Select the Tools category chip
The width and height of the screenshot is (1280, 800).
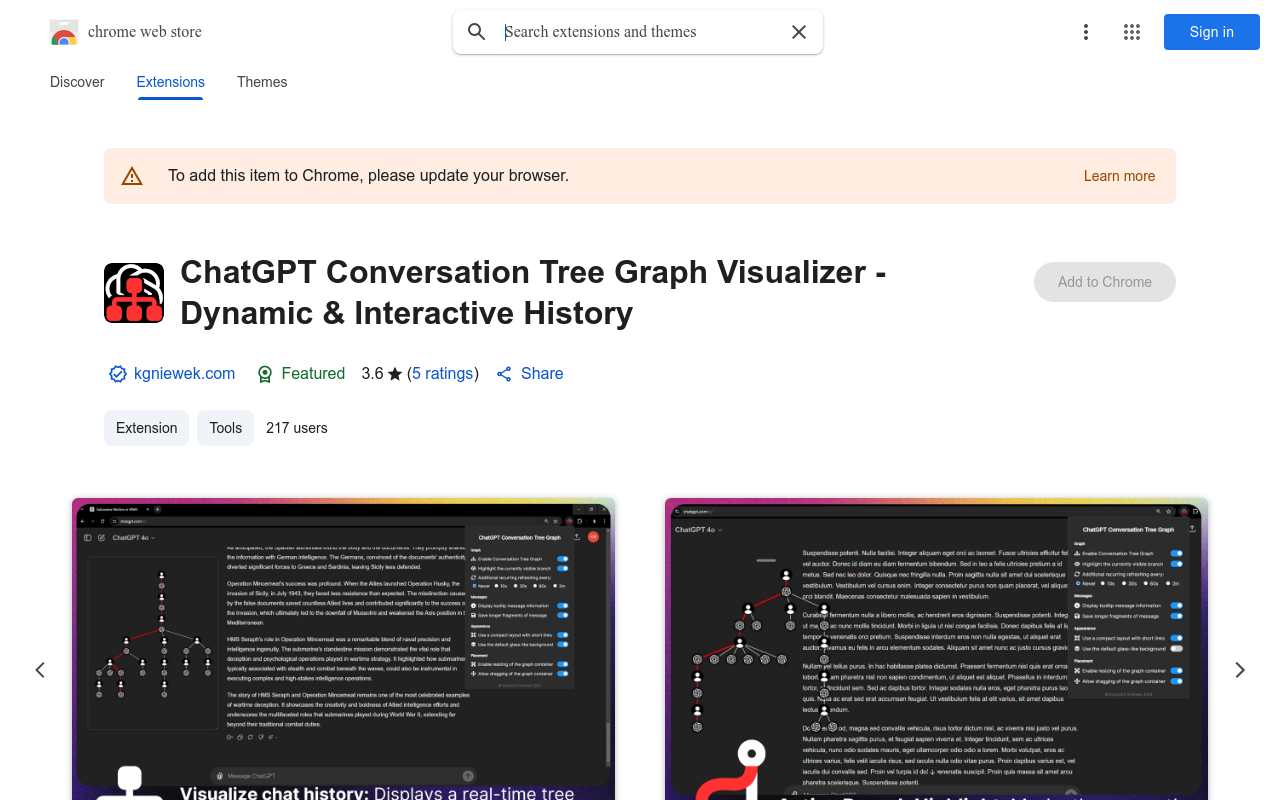226,428
